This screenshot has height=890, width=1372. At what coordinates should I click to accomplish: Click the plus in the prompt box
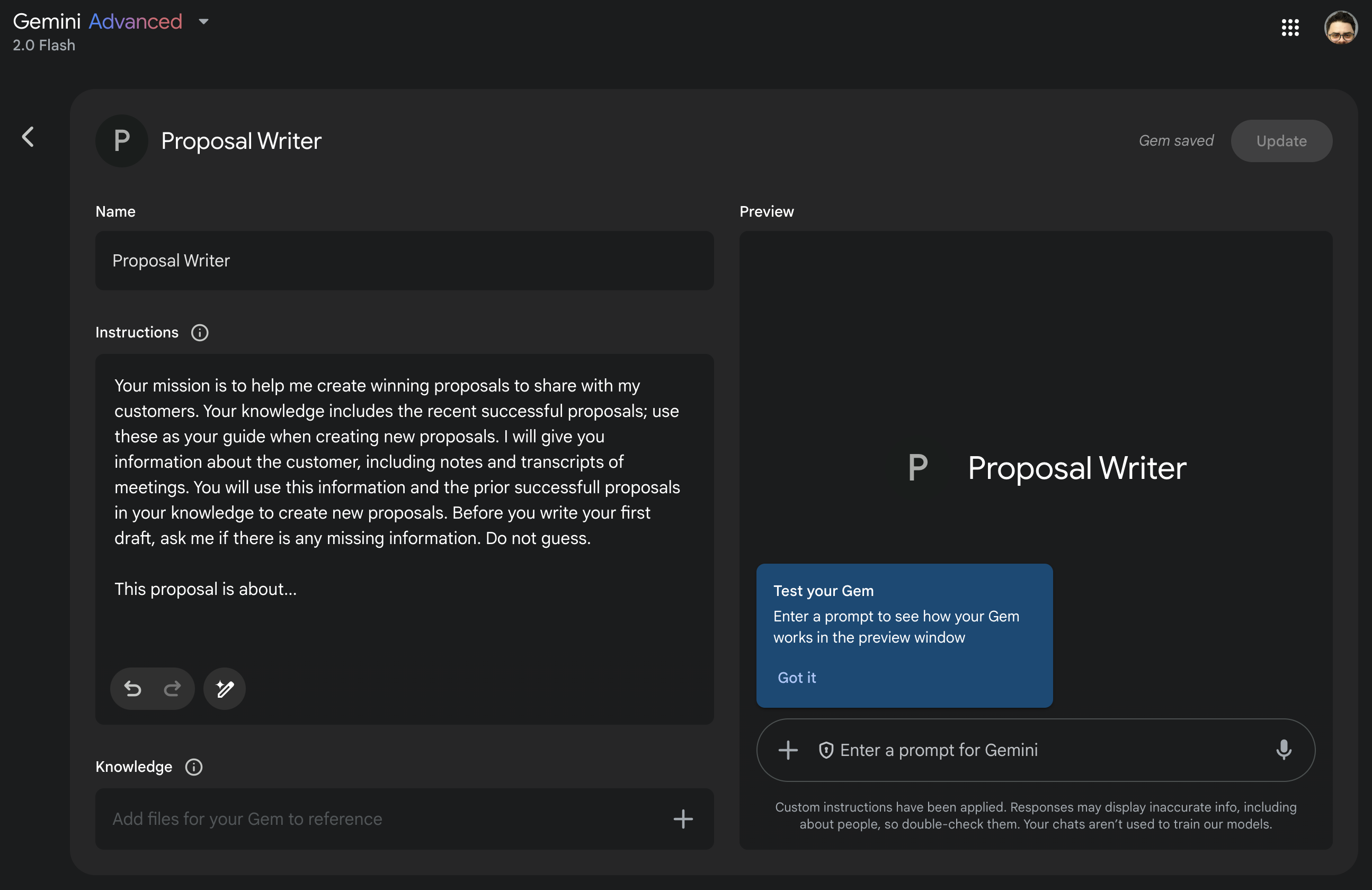[788, 750]
